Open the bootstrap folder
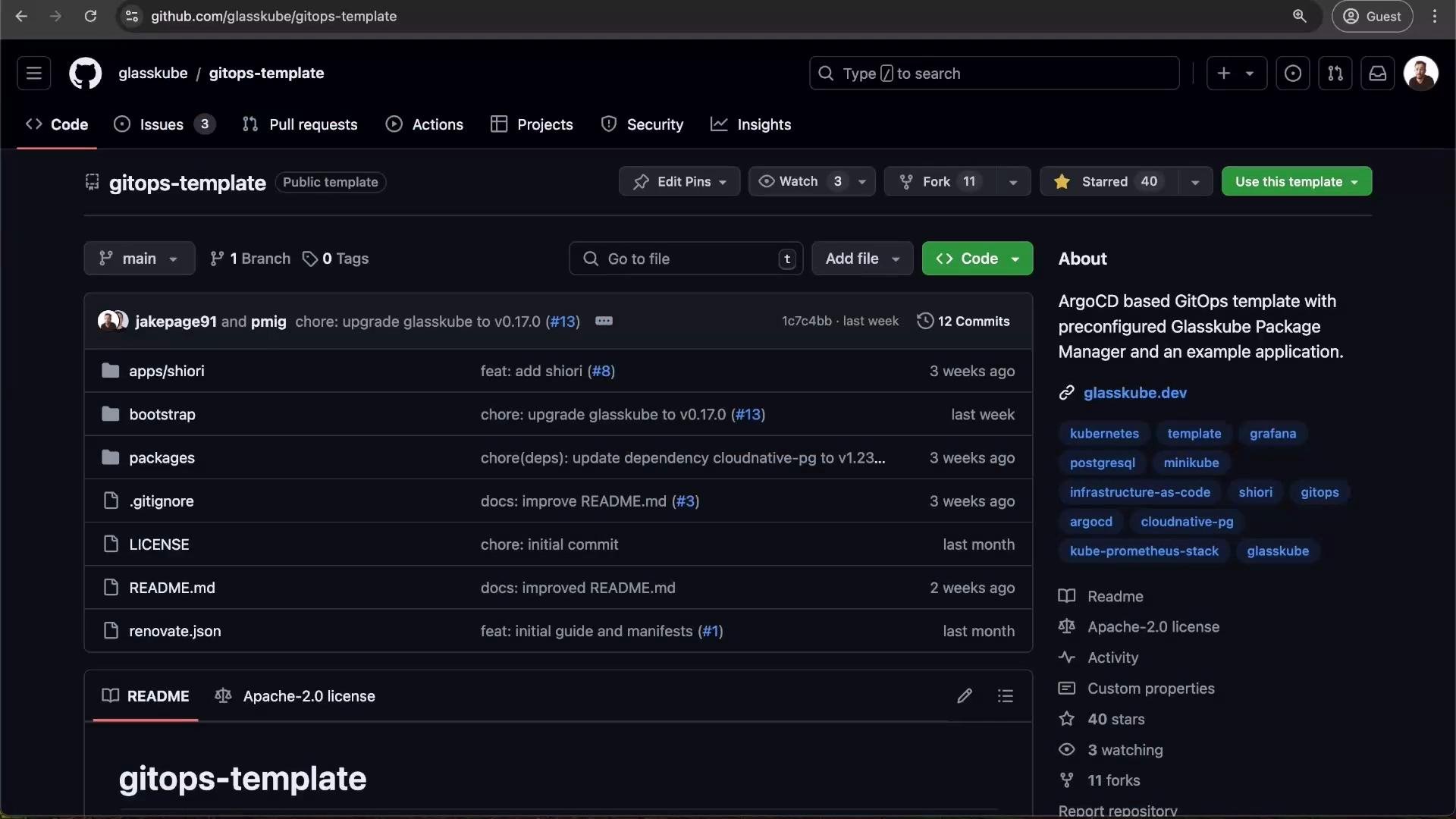This screenshot has width=1456, height=819. point(162,414)
